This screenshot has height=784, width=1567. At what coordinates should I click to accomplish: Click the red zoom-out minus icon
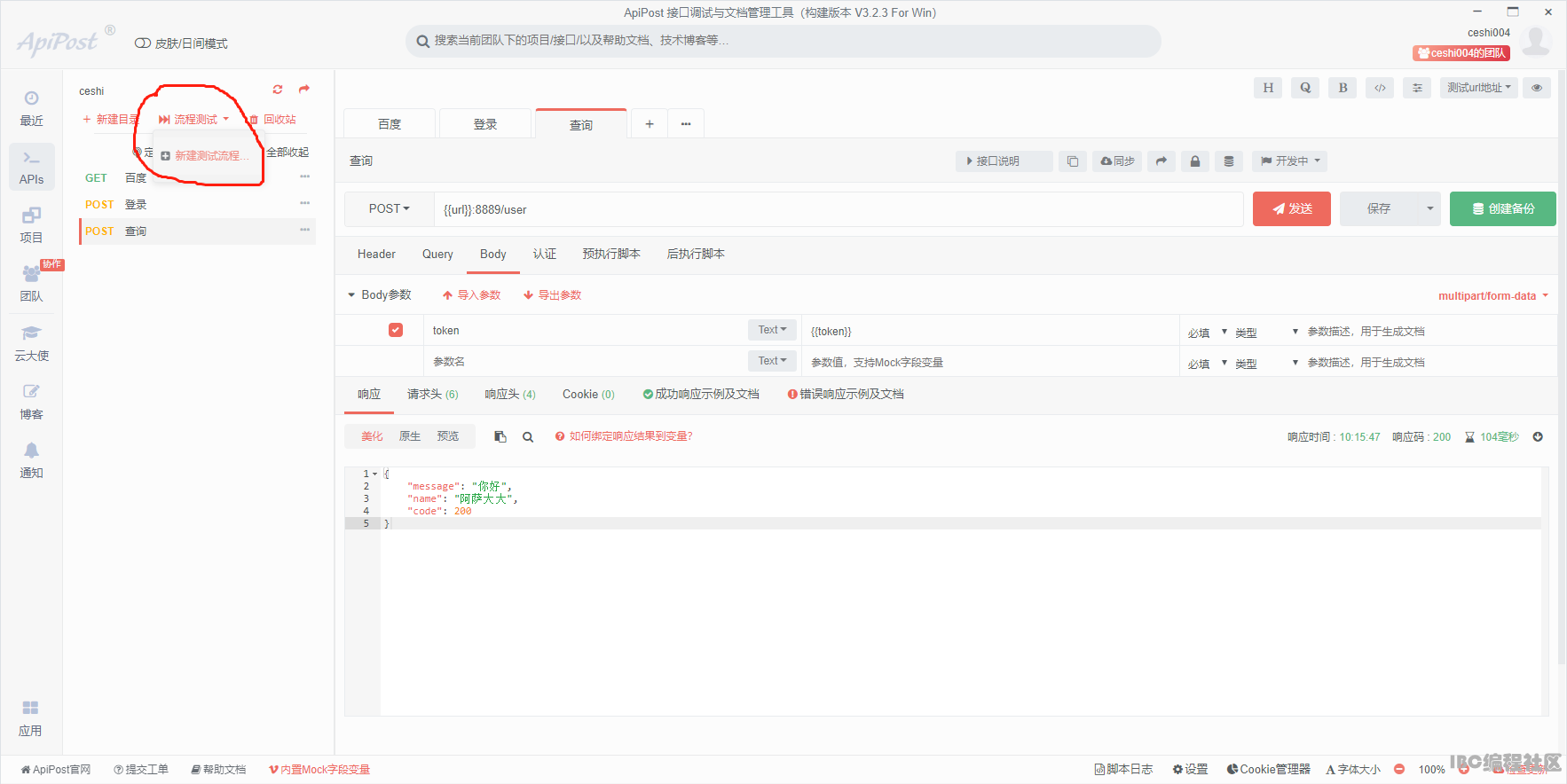pyautogui.click(x=1399, y=769)
